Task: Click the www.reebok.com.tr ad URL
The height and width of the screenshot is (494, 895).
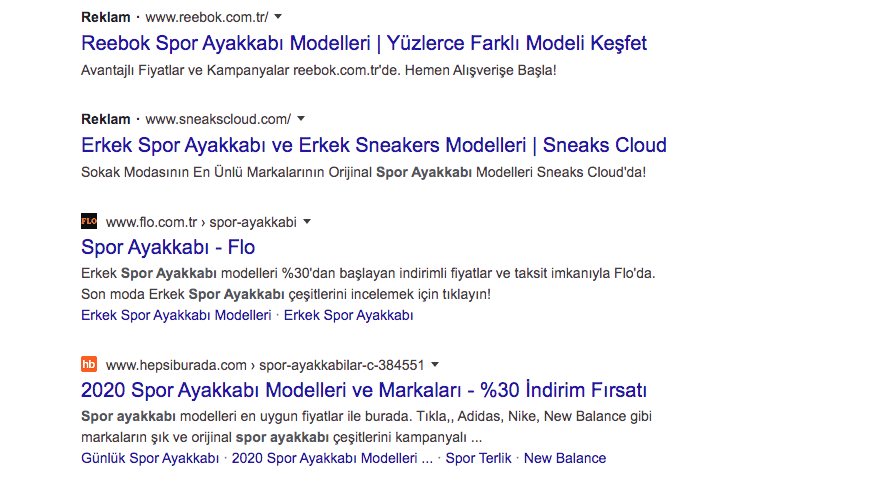Action: [207, 17]
